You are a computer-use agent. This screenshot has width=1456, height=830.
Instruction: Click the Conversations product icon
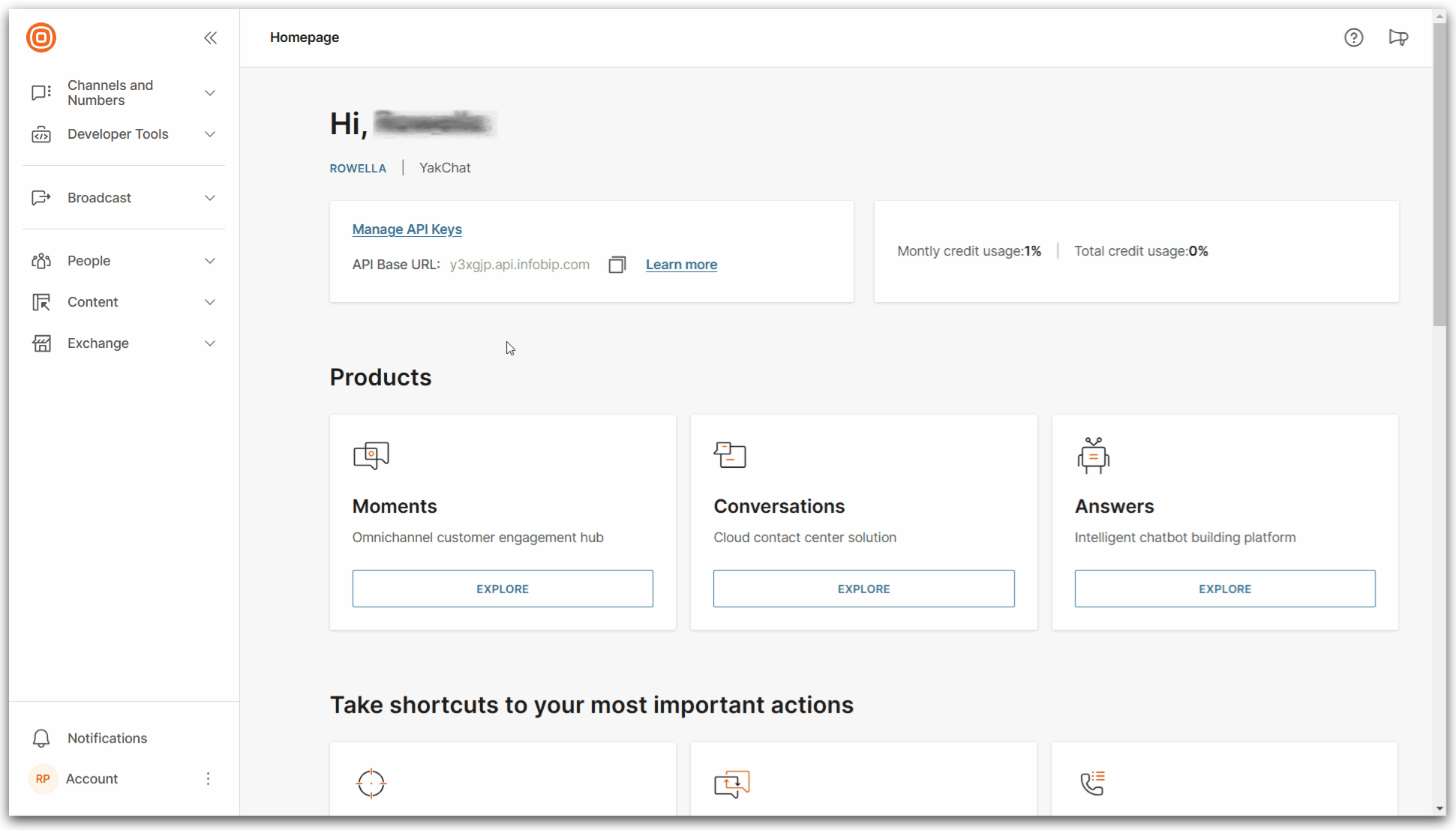point(730,455)
